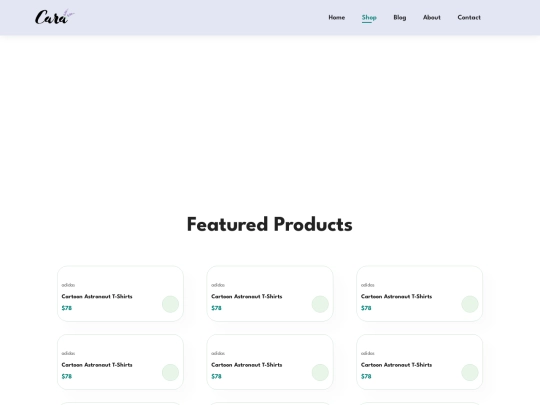Screen dimensions: 540x405
Task: Click the $78 price on top-middle card
Action: tap(216, 308)
